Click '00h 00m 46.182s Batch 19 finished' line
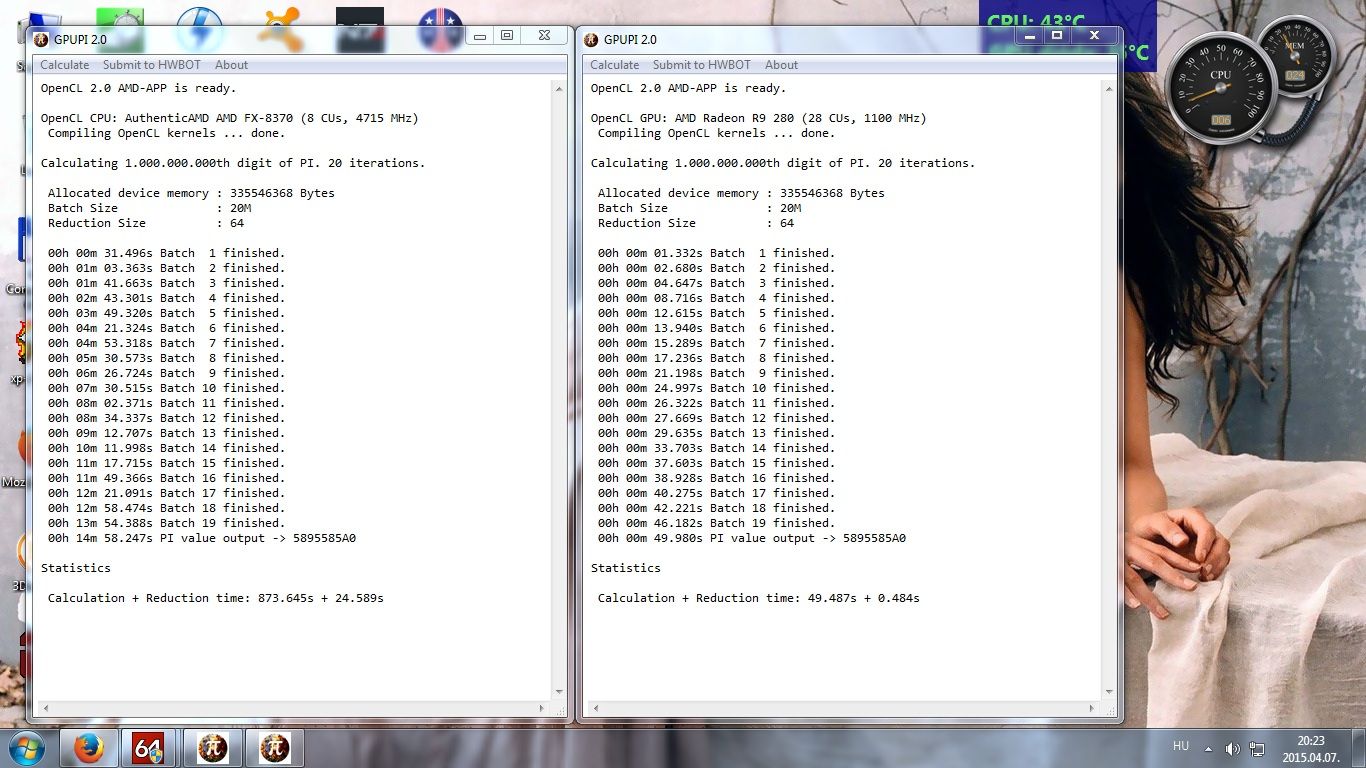This screenshot has height=768, width=1366. point(716,523)
